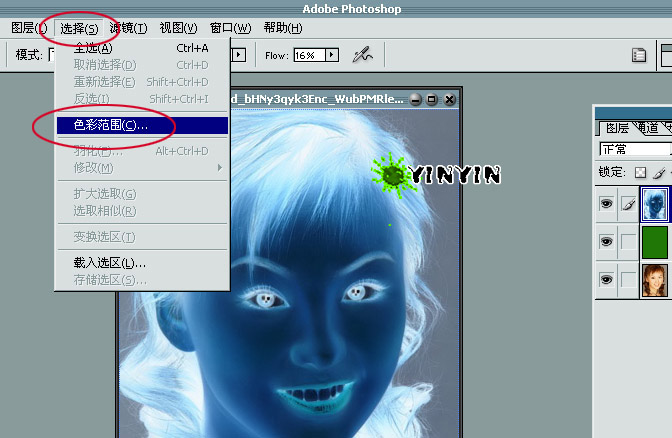Screen dimensions: 672x438
Task: Click the paintbrush indicator on the top layer
Action: [x=628, y=204]
